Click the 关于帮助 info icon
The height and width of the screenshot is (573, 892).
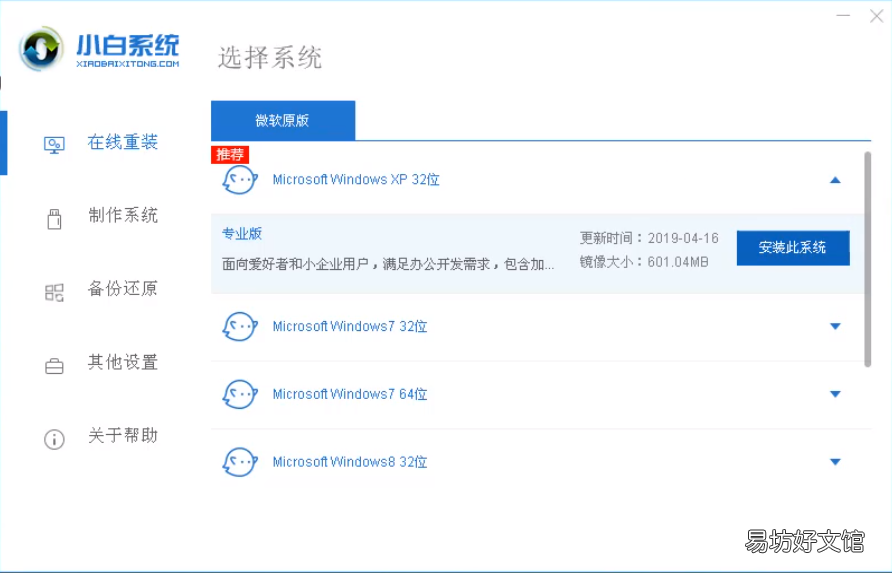point(54,439)
